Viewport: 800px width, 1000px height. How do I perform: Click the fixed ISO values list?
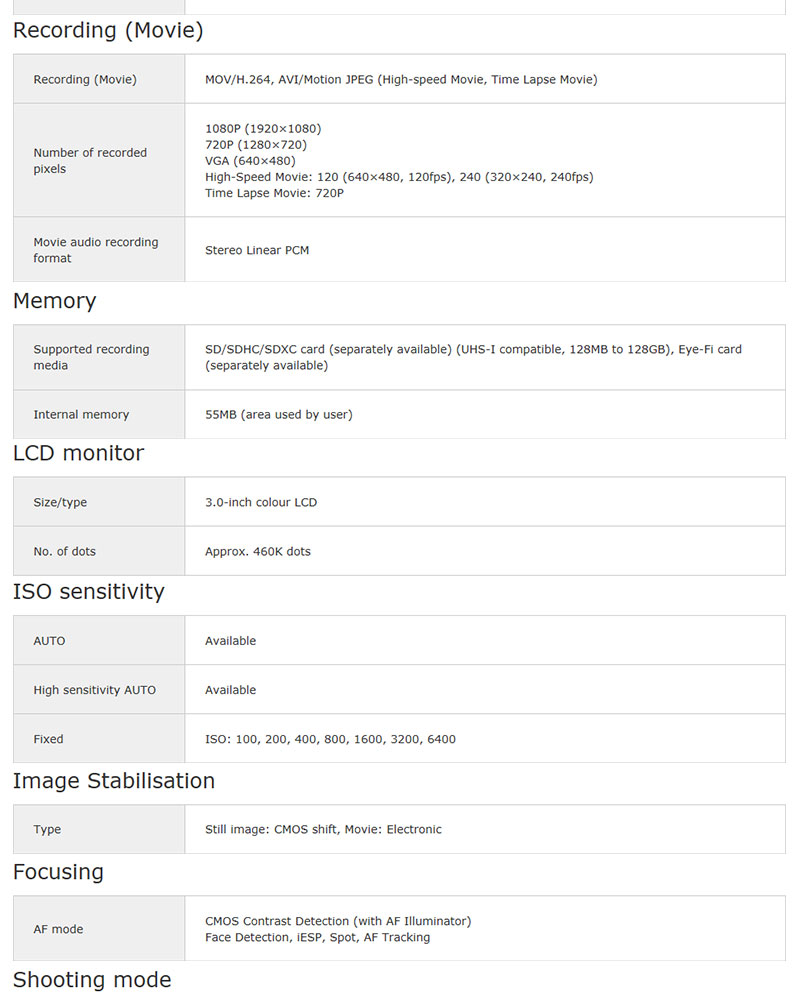pos(330,740)
